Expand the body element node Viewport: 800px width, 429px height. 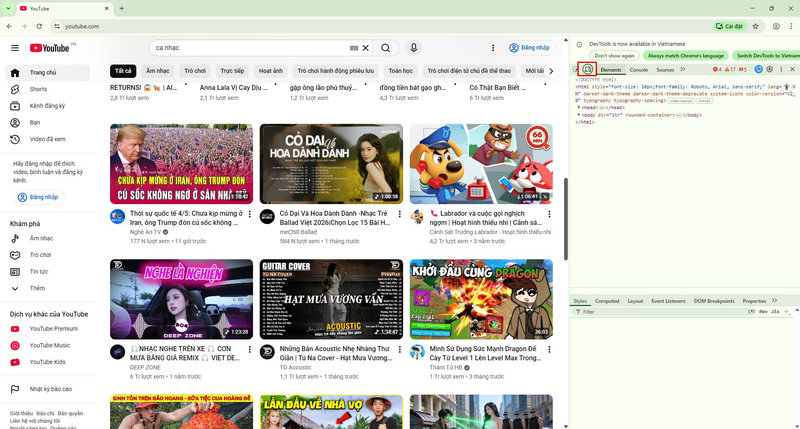tap(579, 115)
